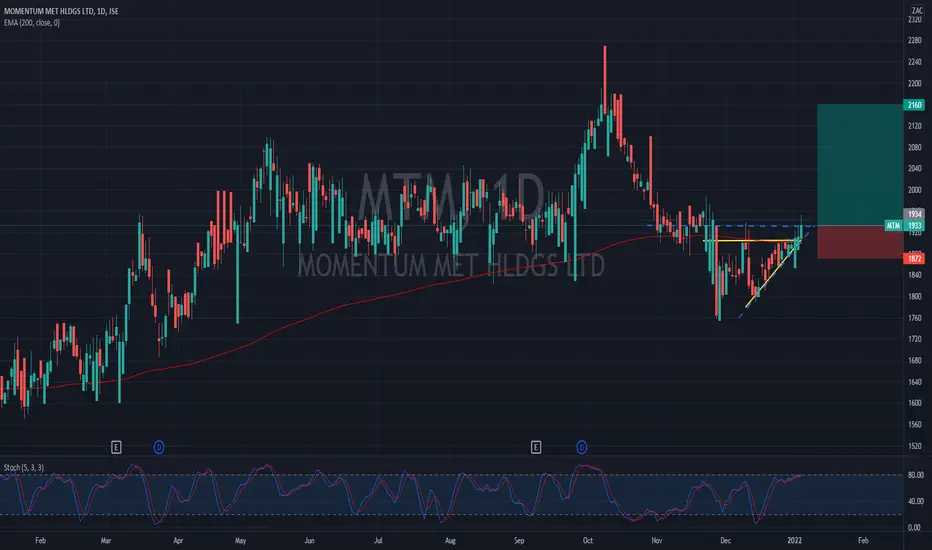This screenshot has width=932, height=550.
Task: Click the 1720 price axis label
Action: coord(914,339)
